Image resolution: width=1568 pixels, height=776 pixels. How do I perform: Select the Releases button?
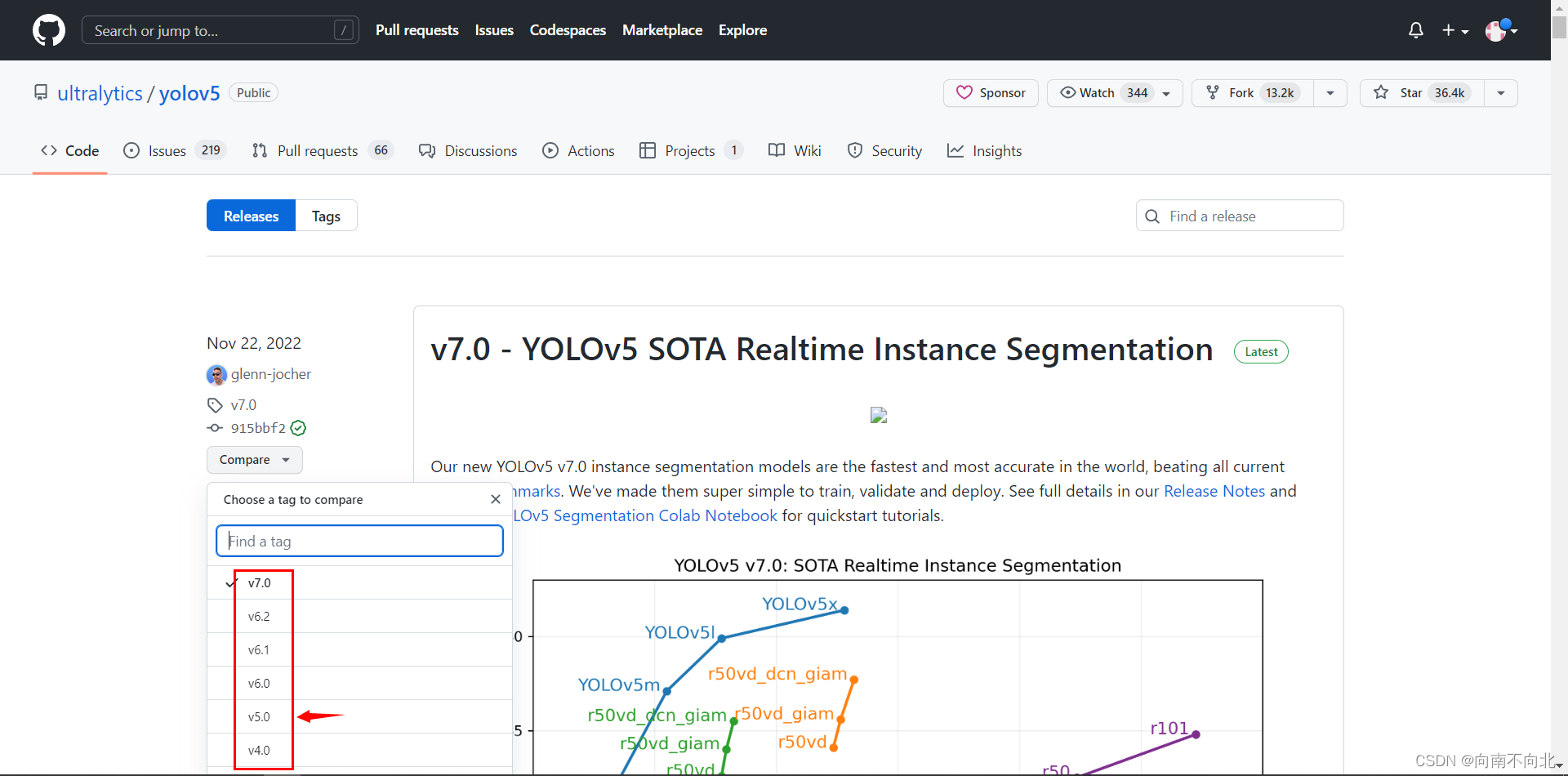(251, 216)
